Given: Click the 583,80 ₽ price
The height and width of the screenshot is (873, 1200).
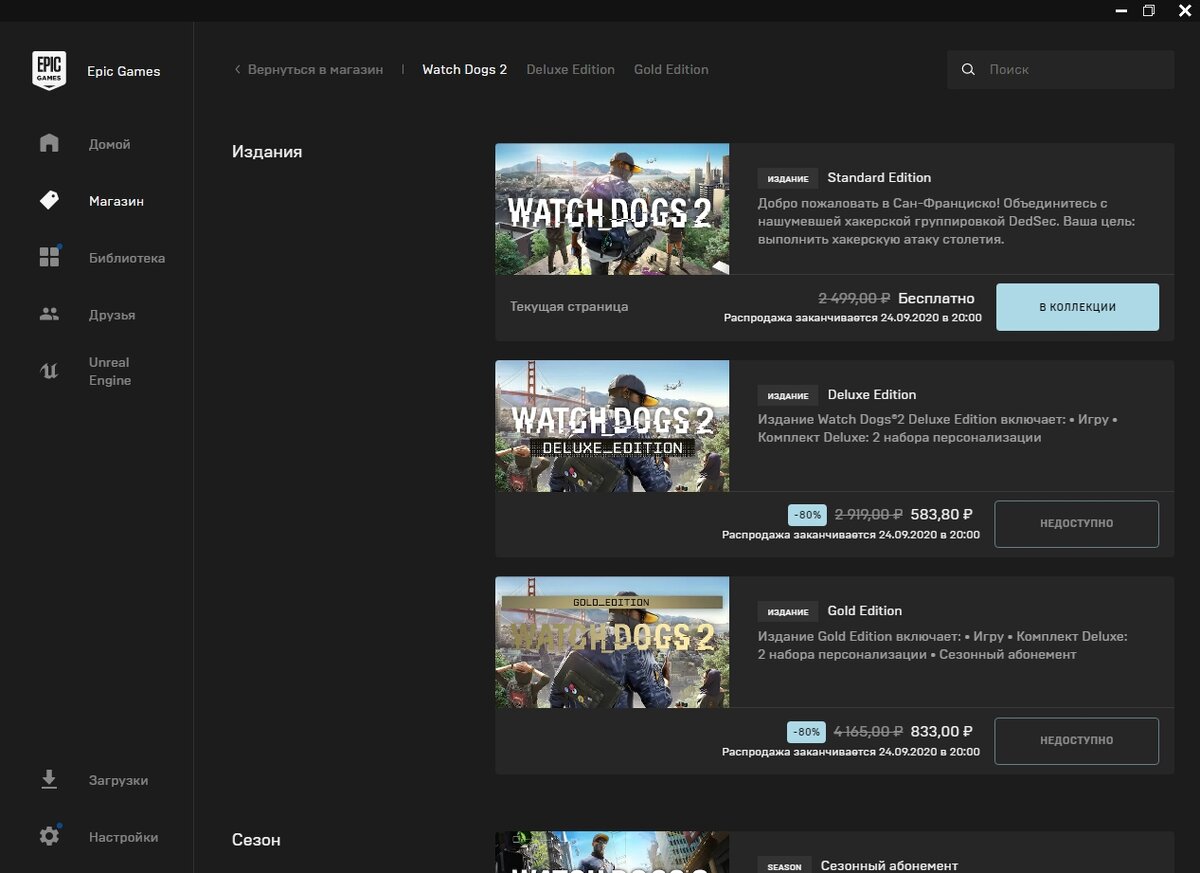Looking at the screenshot, I should click(942, 514).
